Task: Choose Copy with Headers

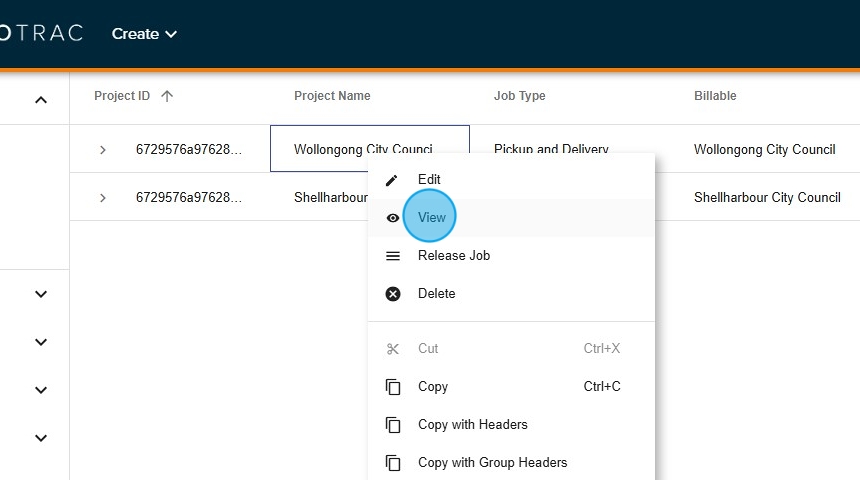Action: [x=472, y=425]
